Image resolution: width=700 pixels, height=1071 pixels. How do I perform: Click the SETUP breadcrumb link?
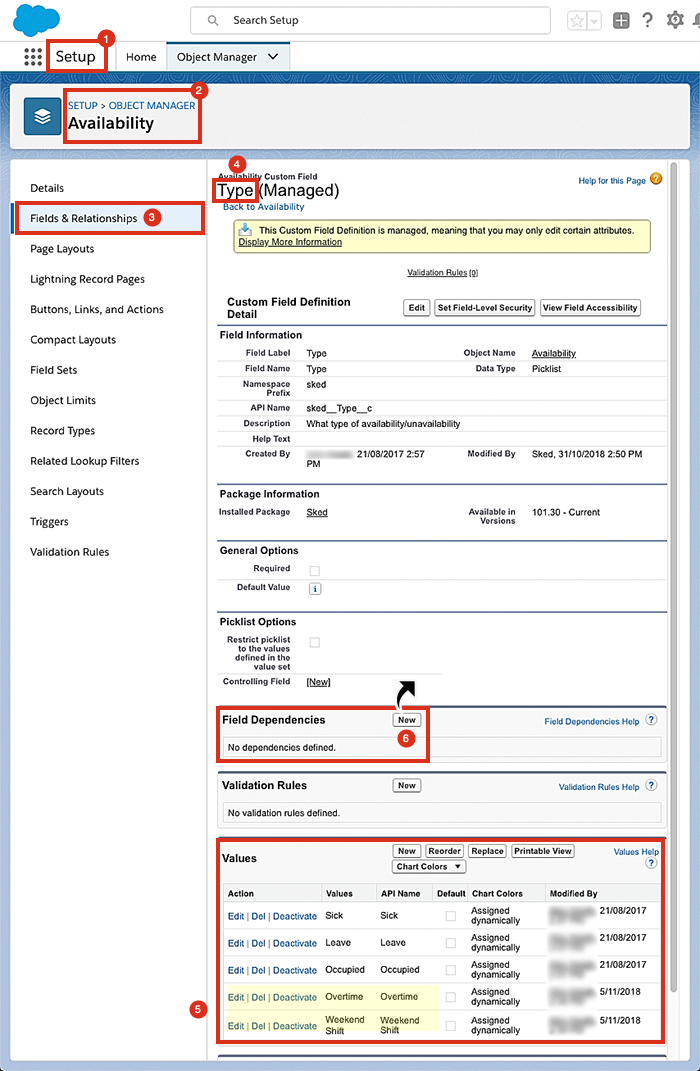(x=83, y=106)
